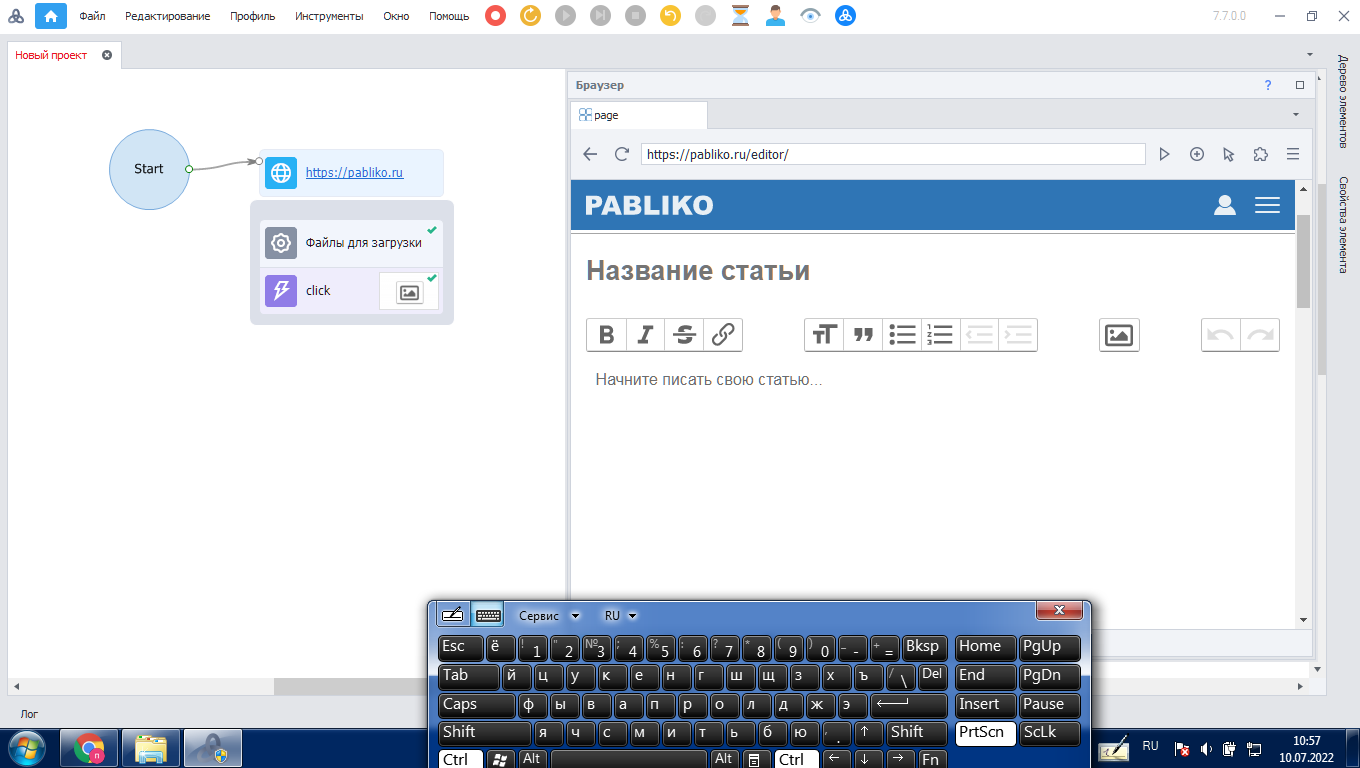The width and height of the screenshot is (1360, 768).
Task: Select the Новый проект tab
Action: [51, 55]
